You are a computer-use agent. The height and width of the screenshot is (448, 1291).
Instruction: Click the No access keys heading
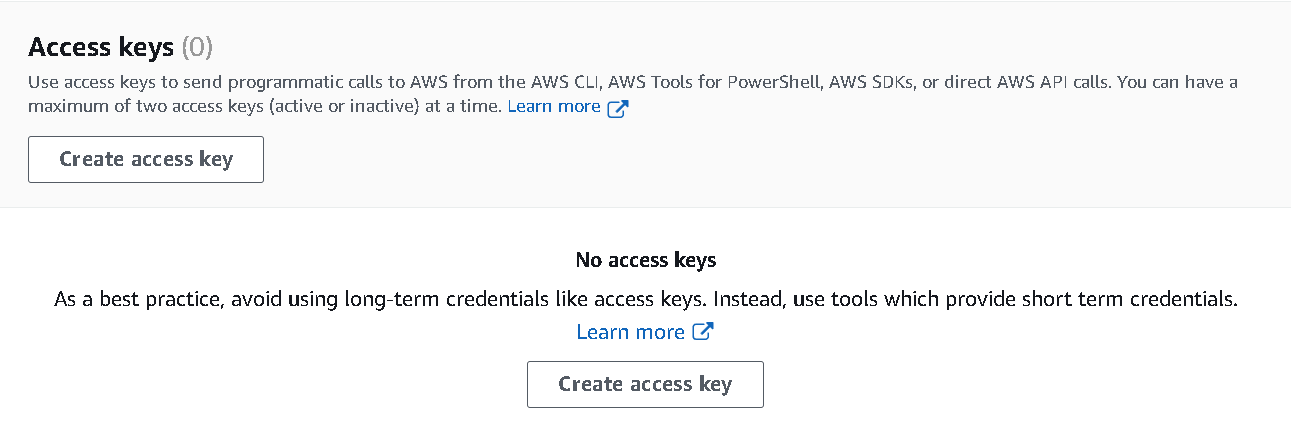coord(645,260)
